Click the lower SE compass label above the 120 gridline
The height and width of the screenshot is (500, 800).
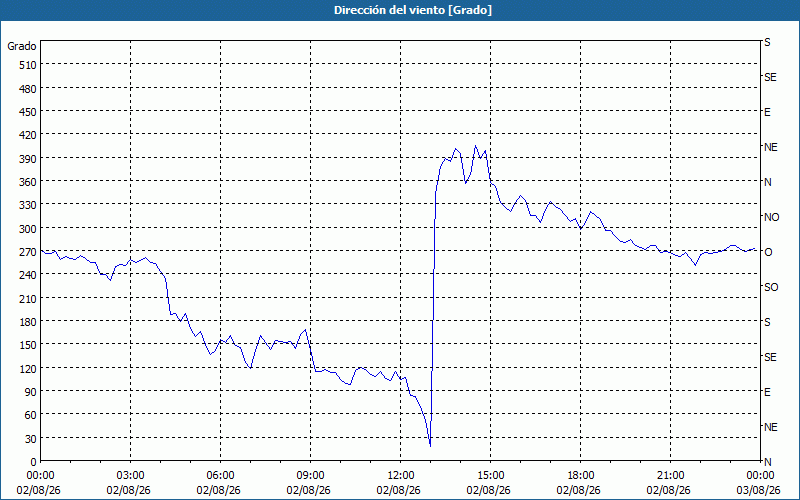(x=770, y=357)
